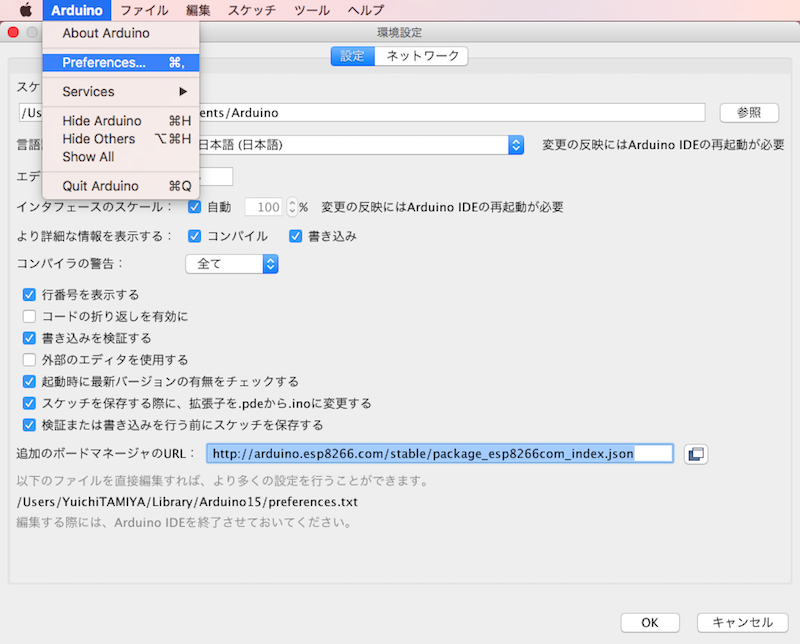
Task: Open the ヘルプ menu
Action: [366, 10]
